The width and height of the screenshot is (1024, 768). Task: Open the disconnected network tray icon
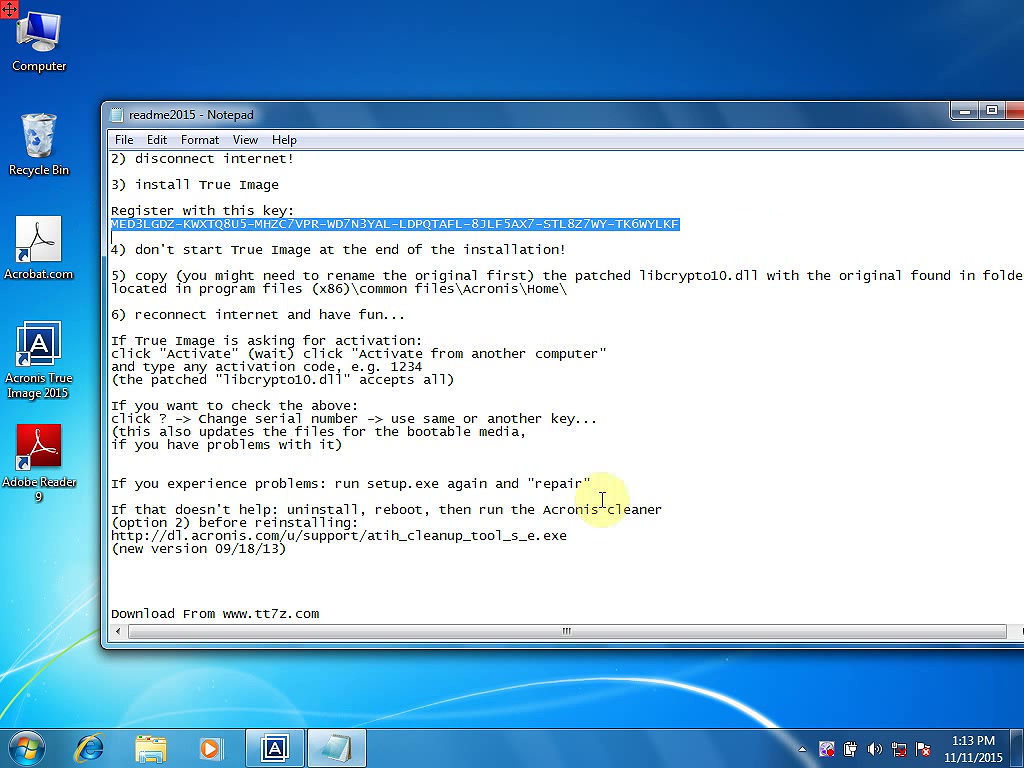pyautogui.click(x=899, y=749)
